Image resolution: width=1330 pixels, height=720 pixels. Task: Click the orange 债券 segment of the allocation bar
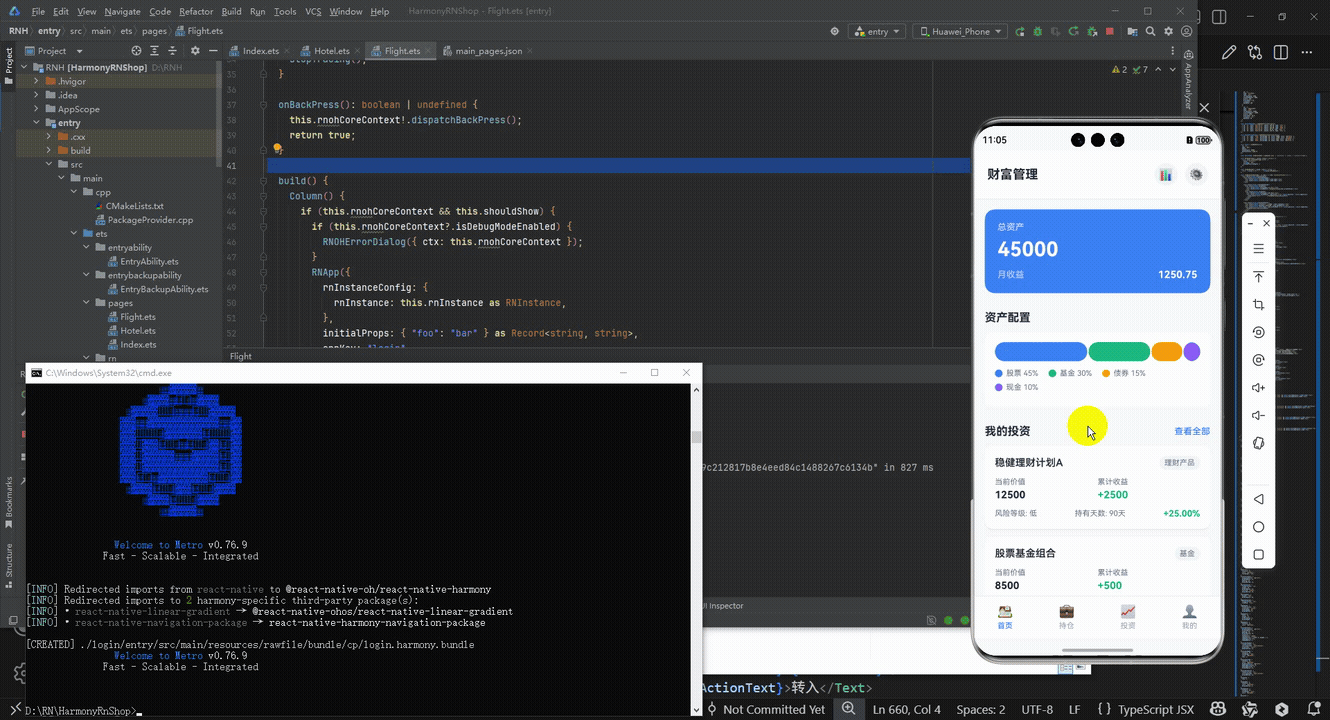[1166, 352]
